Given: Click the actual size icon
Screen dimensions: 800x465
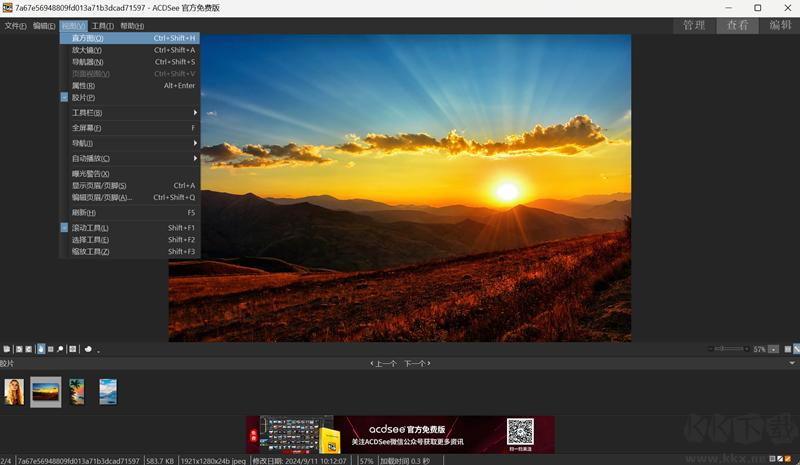Looking at the screenshot, I should (788, 349).
